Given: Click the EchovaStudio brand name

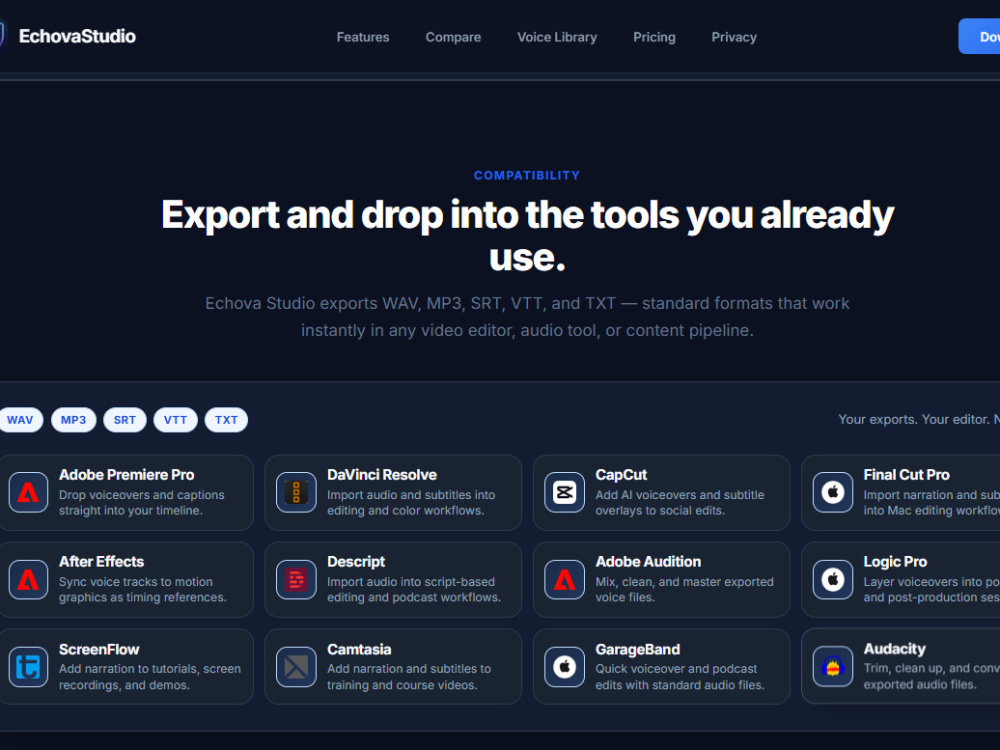Looking at the screenshot, I should 77,36.
